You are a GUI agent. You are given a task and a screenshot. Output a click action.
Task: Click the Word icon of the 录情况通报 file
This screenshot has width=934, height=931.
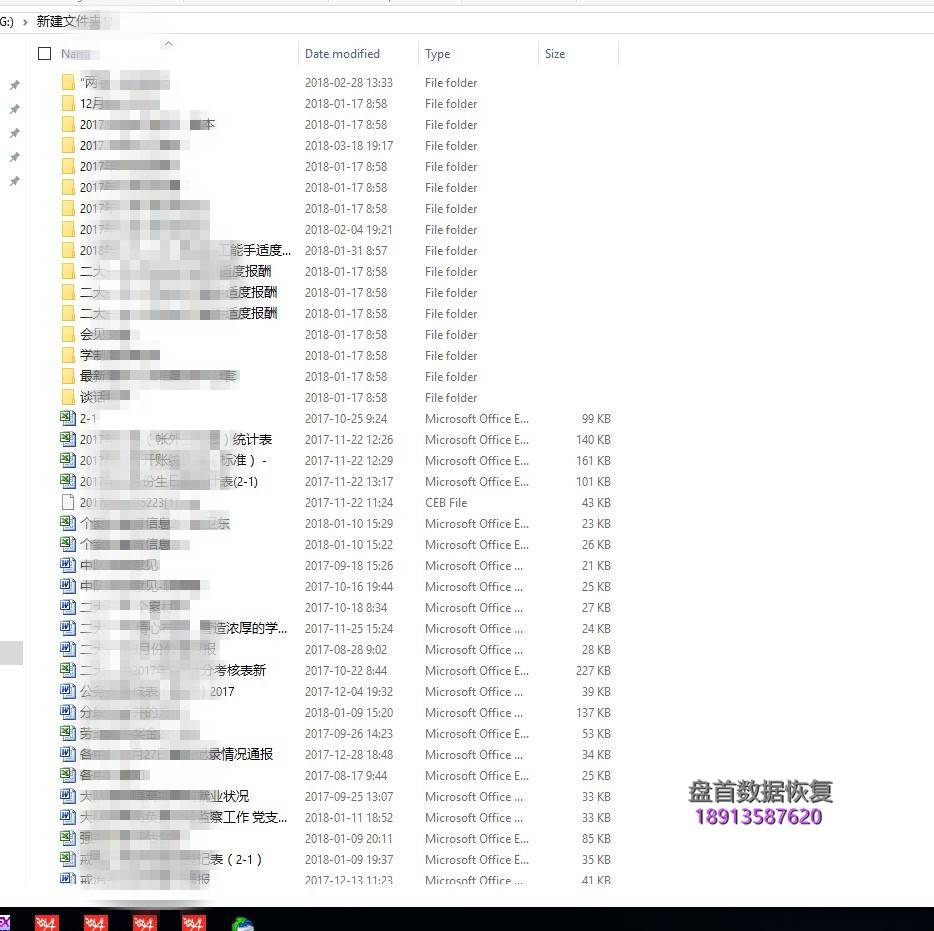[67, 754]
